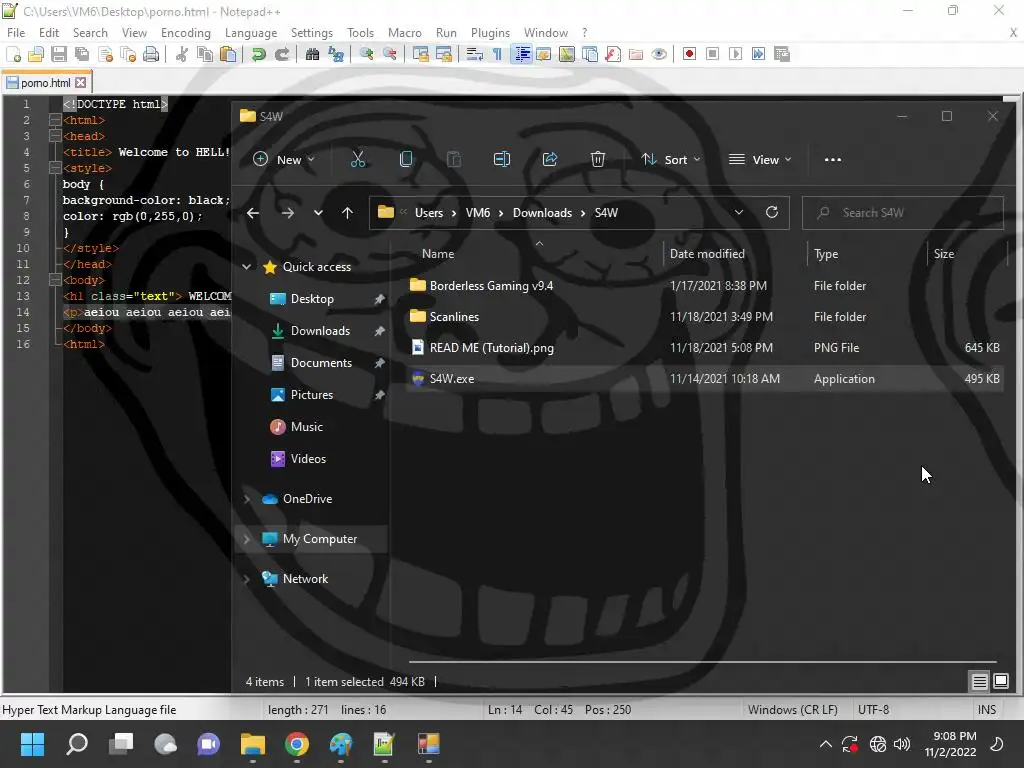The image size is (1024, 768).
Task: Toggle Synchronize Horizontal Scrolling icon
Action: [x=444, y=54]
